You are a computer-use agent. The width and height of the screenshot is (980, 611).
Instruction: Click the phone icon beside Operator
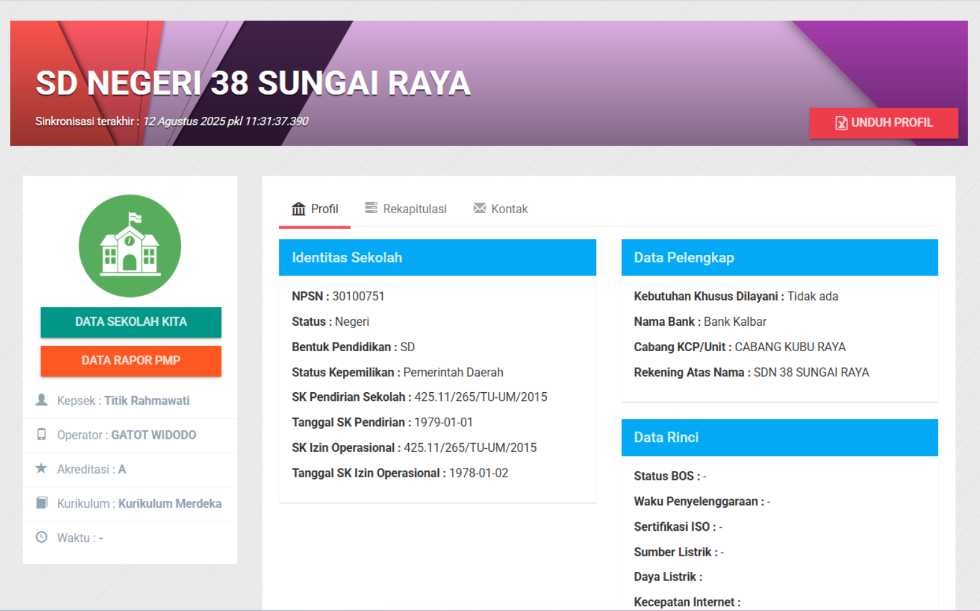pos(41,435)
